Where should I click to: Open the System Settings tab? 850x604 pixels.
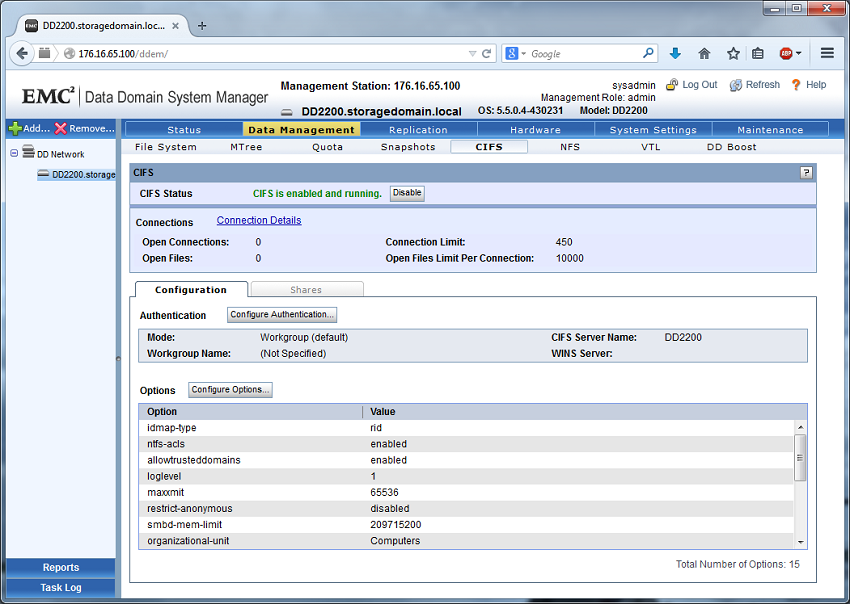(653, 130)
